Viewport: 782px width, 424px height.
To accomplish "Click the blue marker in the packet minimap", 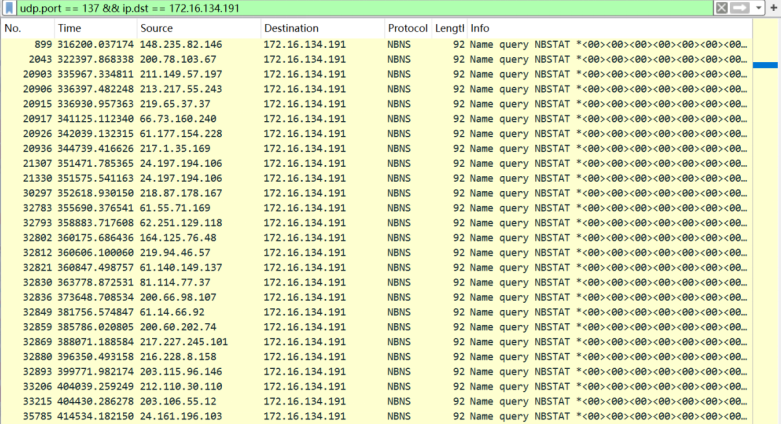I will 766,65.
